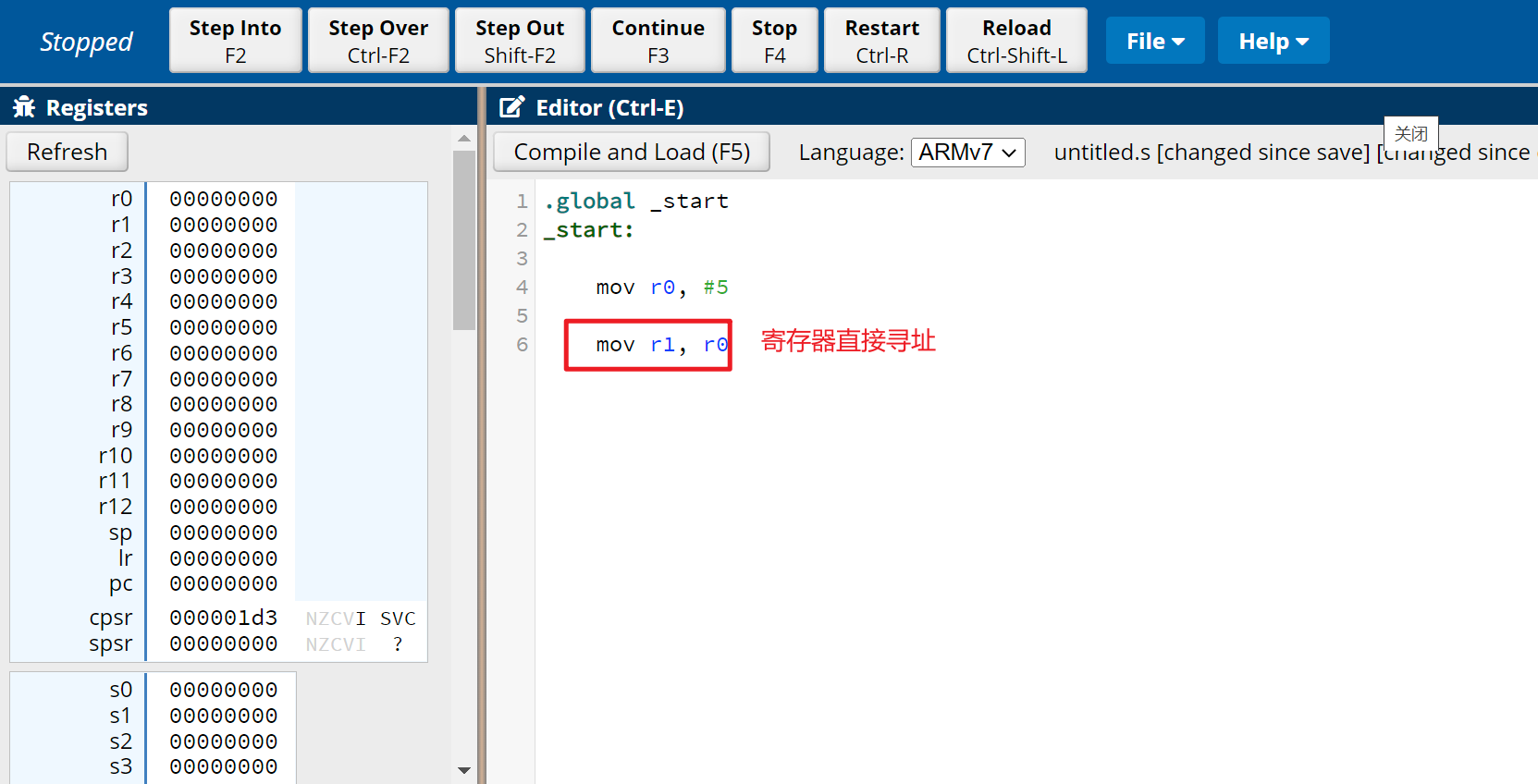This screenshot has height=784, width=1538.
Task: Click the registers scrollbar down arrow
Action: (x=464, y=770)
